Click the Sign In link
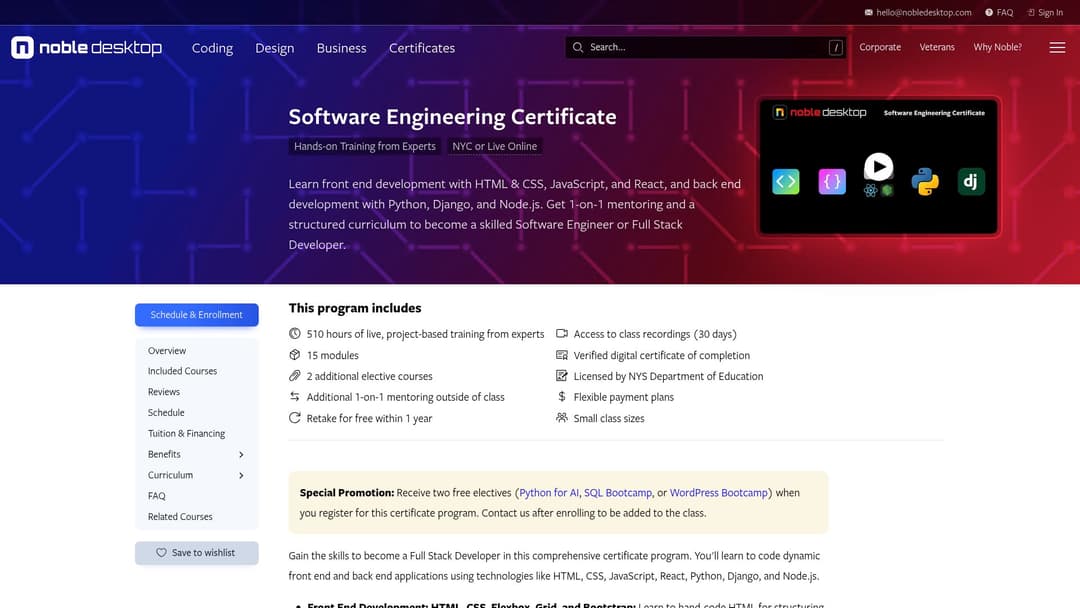The height and width of the screenshot is (608, 1080). 1050,12
